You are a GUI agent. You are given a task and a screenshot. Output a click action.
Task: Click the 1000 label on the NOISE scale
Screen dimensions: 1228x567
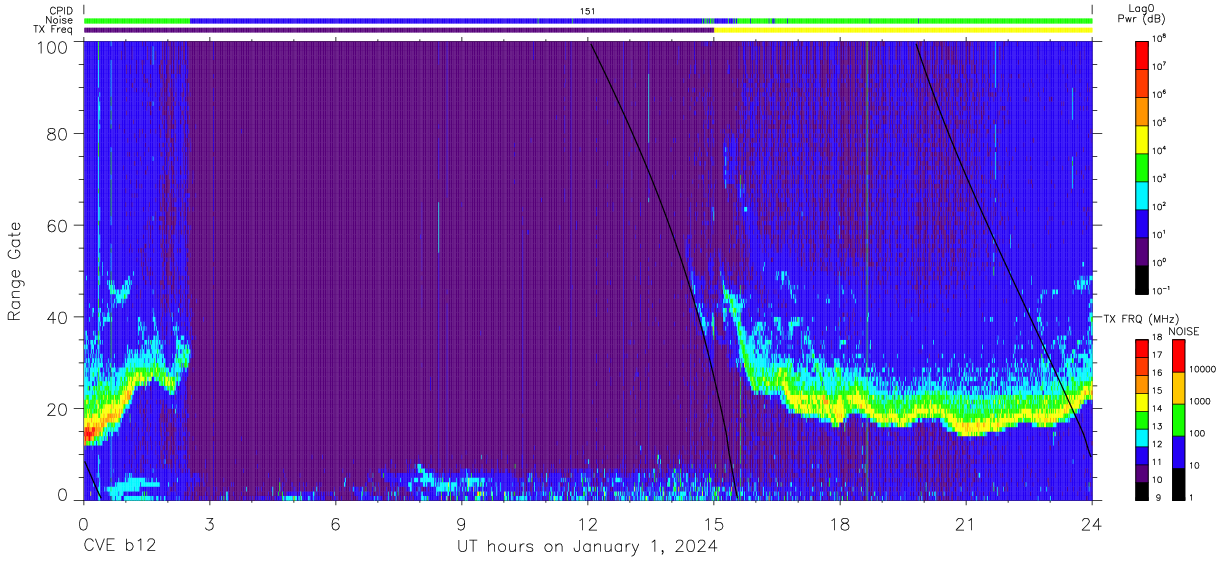[1201, 401]
